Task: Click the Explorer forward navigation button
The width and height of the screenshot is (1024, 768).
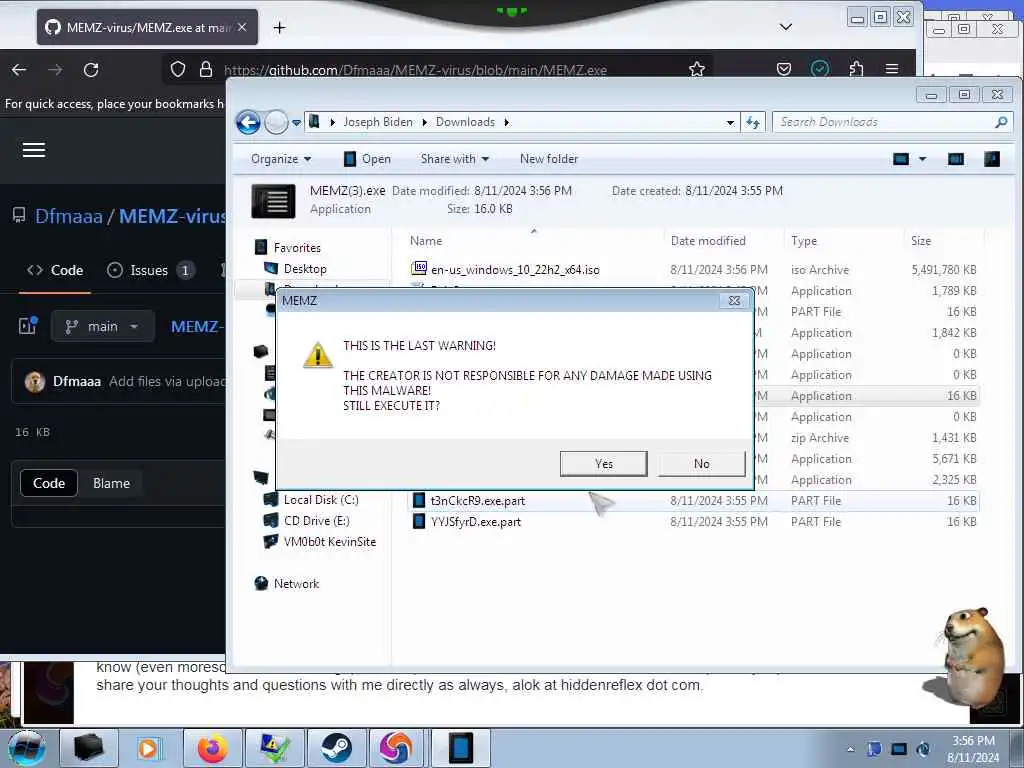Action: [x=276, y=122]
